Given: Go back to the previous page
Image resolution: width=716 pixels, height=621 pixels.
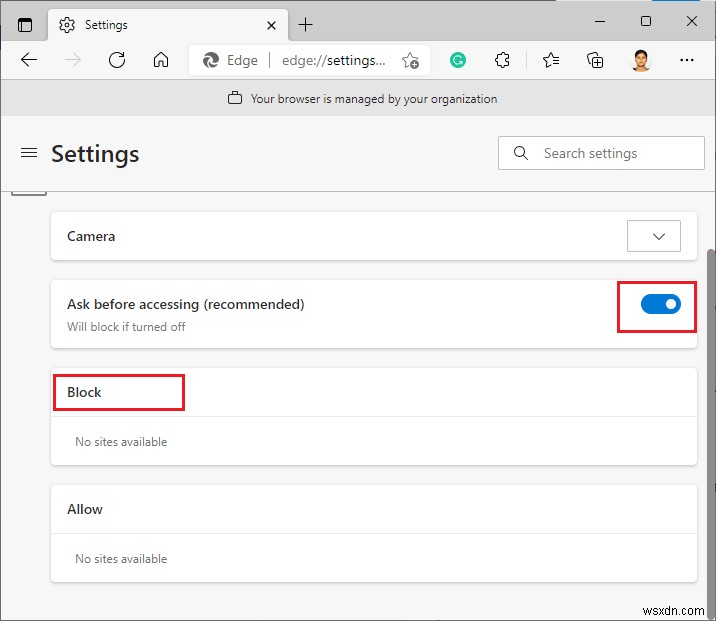Looking at the screenshot, I should (x=29, y=60).
